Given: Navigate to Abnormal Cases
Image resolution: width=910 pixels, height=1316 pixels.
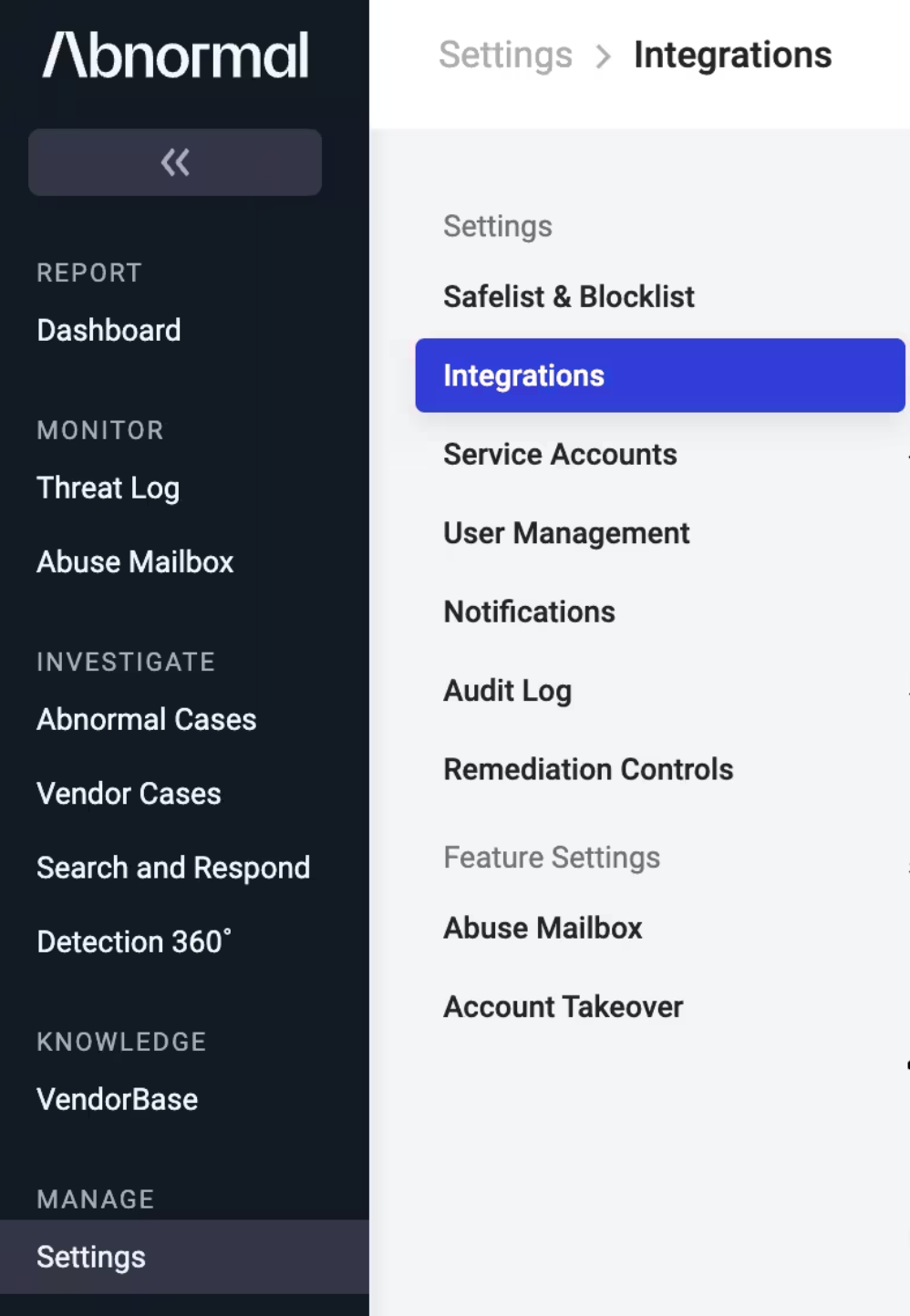Looking at the screenshot, I should tap(146, 719).
